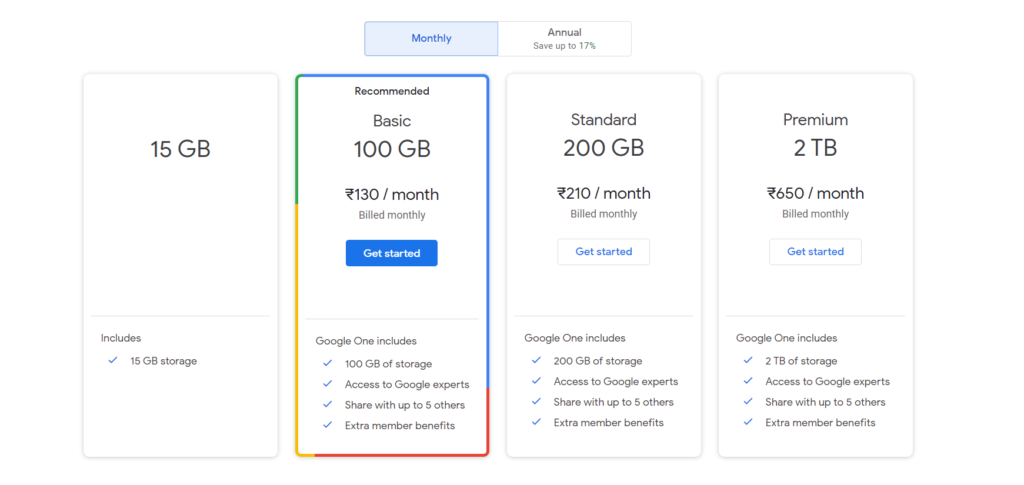This screenshot has height=485, width=1024.
Task: Click Basic plan's Extra member benefits checkmark
Action: click(327, 426)
